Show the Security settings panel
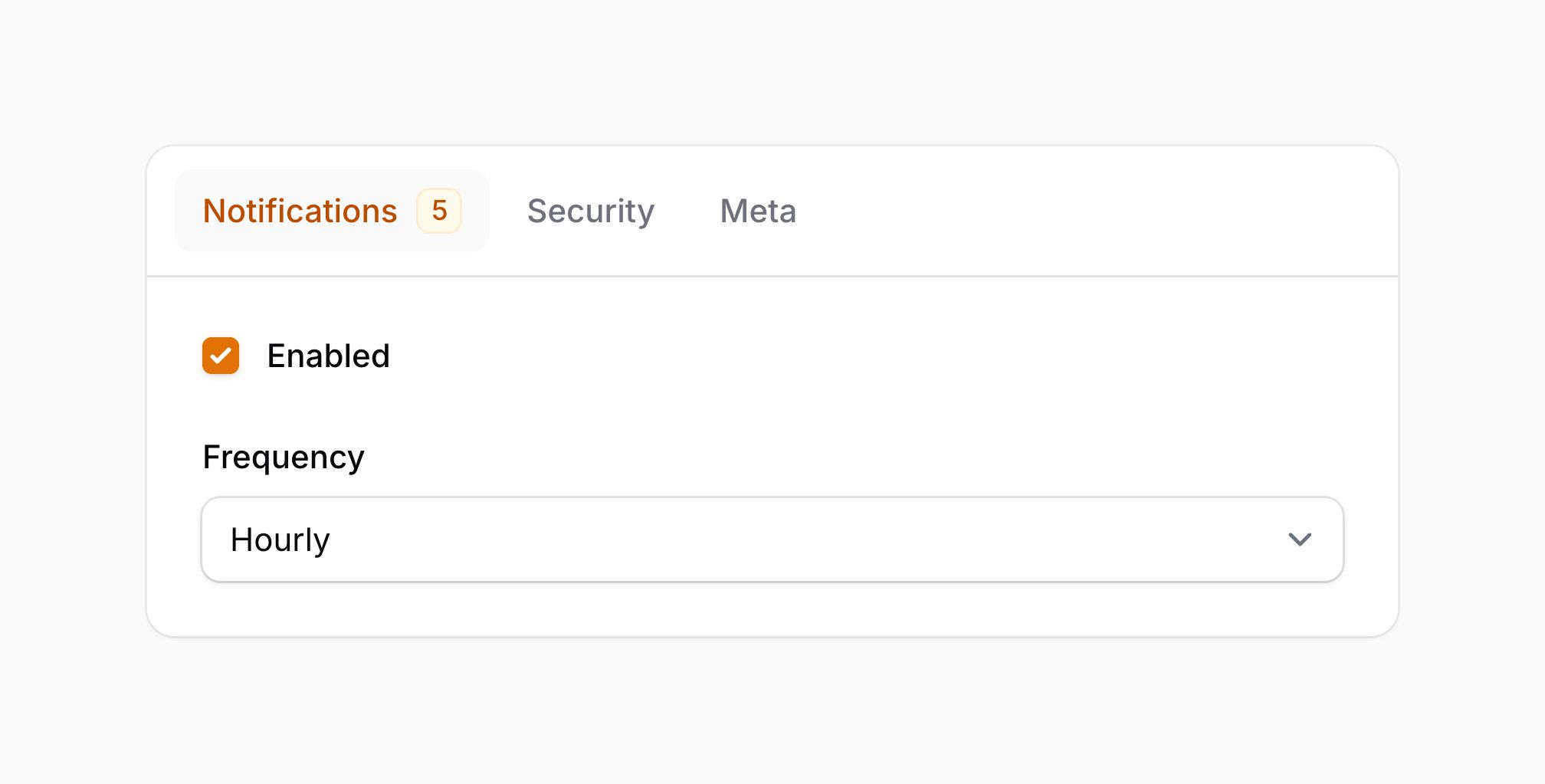The image size is (1545, 784). 590,211
